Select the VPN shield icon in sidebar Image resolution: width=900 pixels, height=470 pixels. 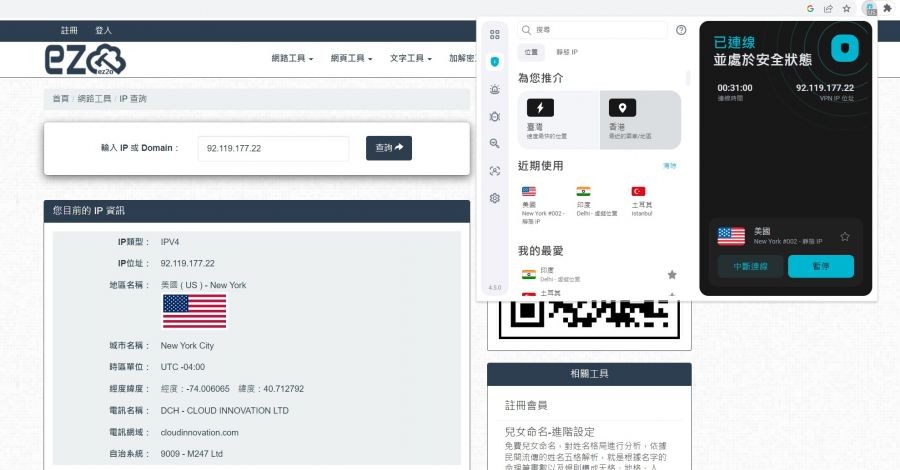coord(494,61)
